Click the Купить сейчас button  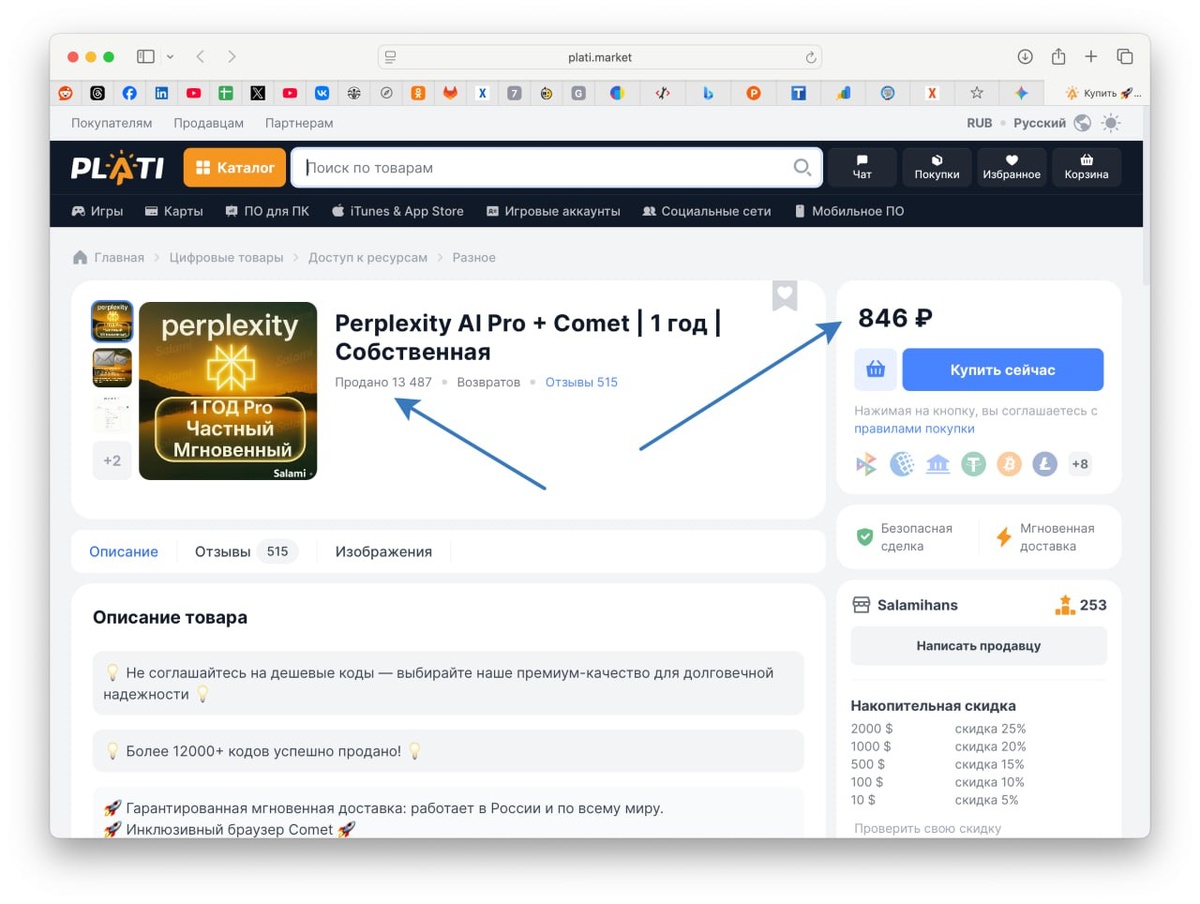point(1003,370)
